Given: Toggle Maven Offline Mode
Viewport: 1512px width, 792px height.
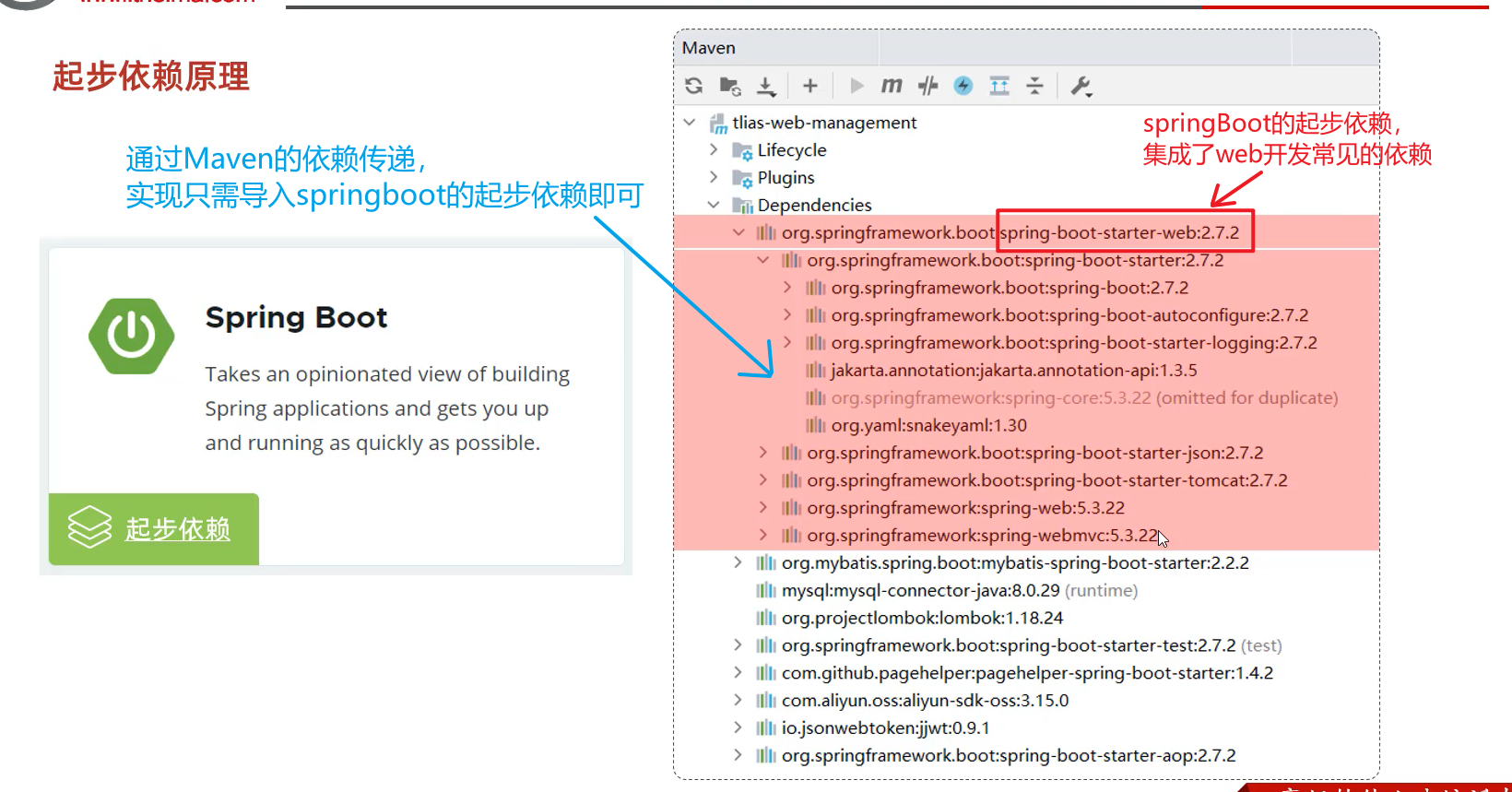Looking at the screenshot, I should coord(927,86).
